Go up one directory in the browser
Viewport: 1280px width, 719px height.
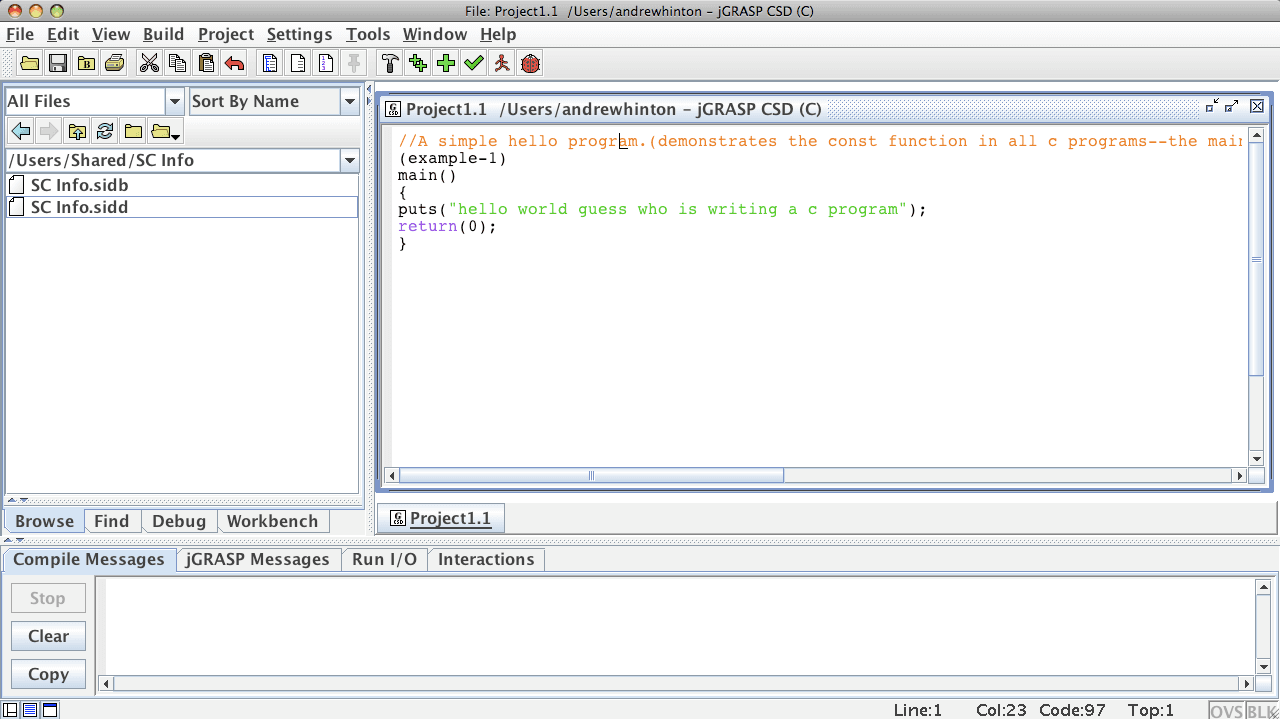pos(77,130)
